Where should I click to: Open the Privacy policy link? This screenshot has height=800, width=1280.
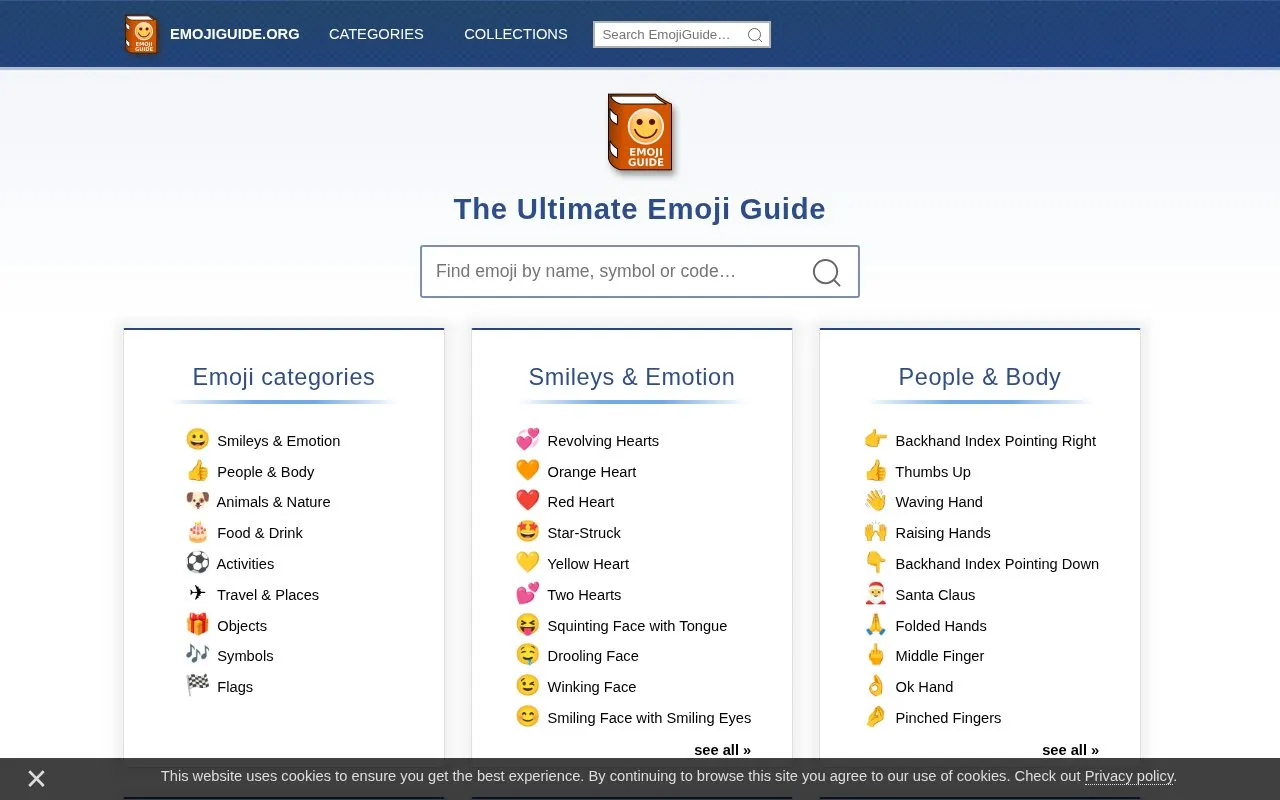point(1129,776)
